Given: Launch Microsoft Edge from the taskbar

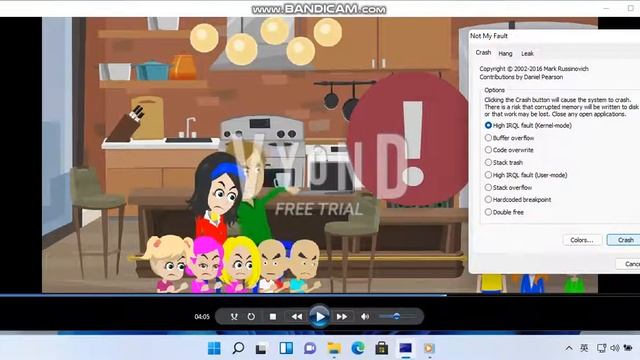Looking at the screenshot, I should tap(358, 348).
